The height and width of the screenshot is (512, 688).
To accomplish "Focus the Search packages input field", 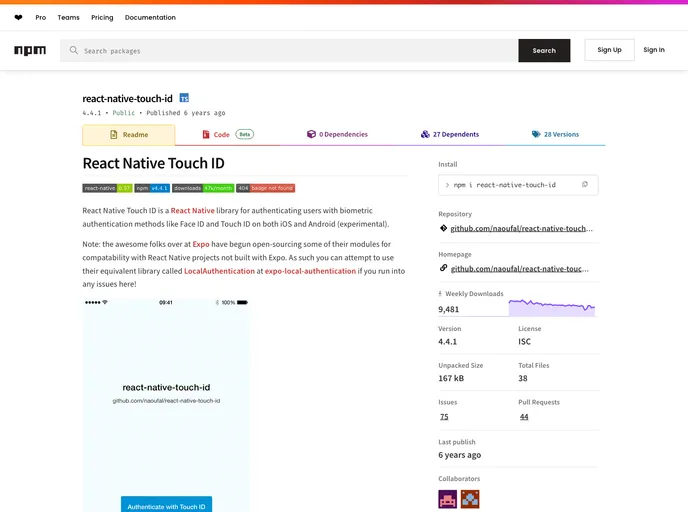I will [x=289, y=50].
